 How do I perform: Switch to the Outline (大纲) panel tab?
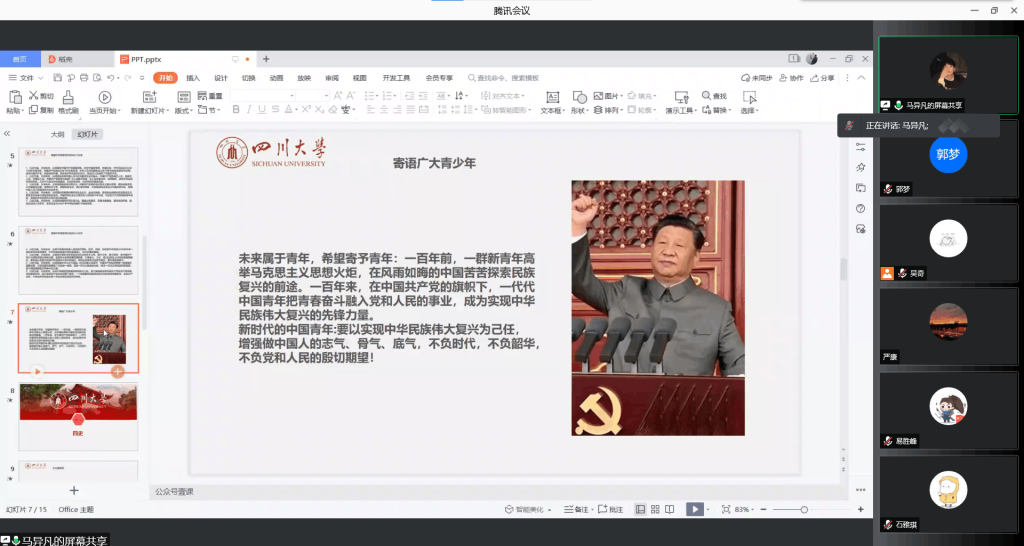coord(58,134)
